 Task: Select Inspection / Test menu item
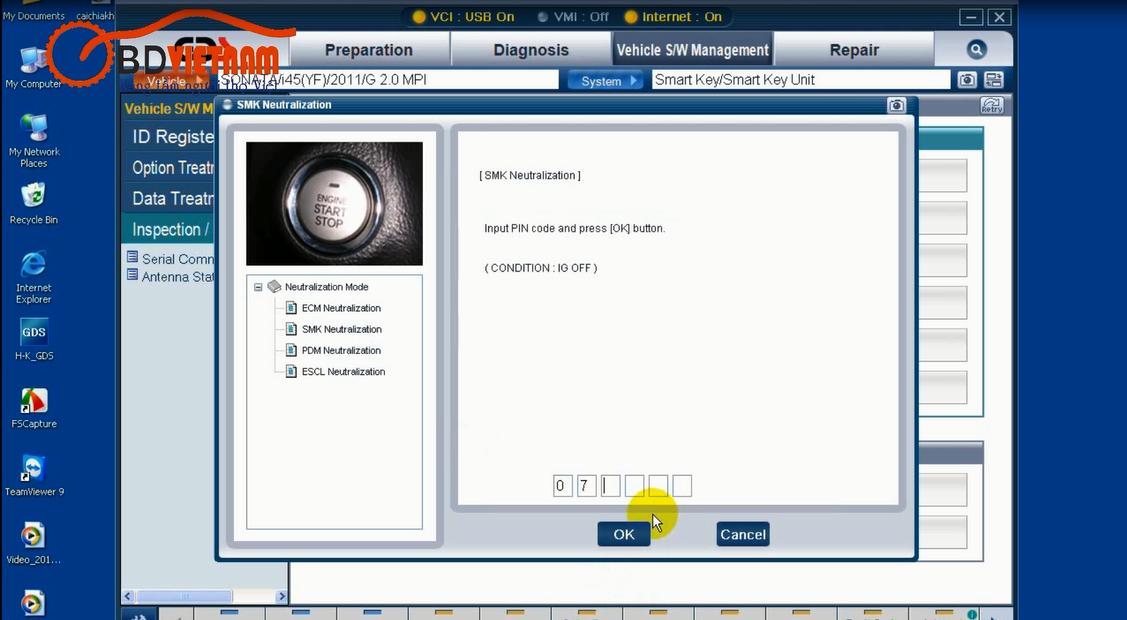tap(170, 229)
